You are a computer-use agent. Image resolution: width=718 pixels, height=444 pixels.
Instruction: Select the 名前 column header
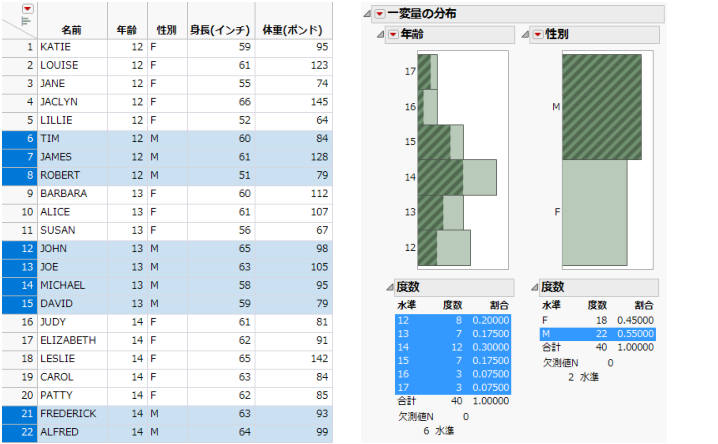[x=72, y=30]
